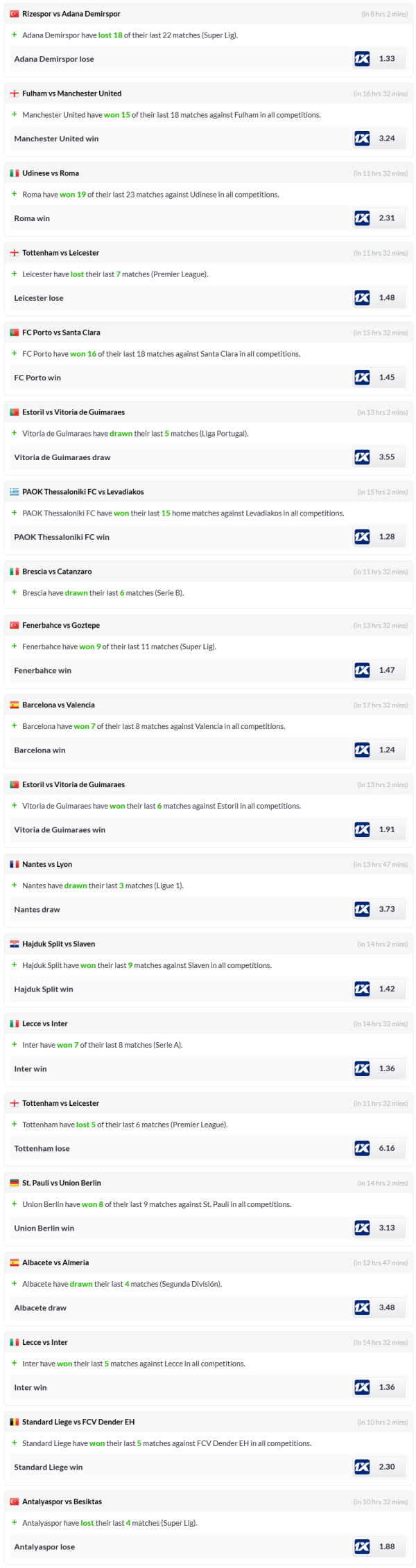Click Turkish flag beside Rizespor vs Adana Demirspor
The height and width of the screenshot is (1568, 416).
coord(15,14)
